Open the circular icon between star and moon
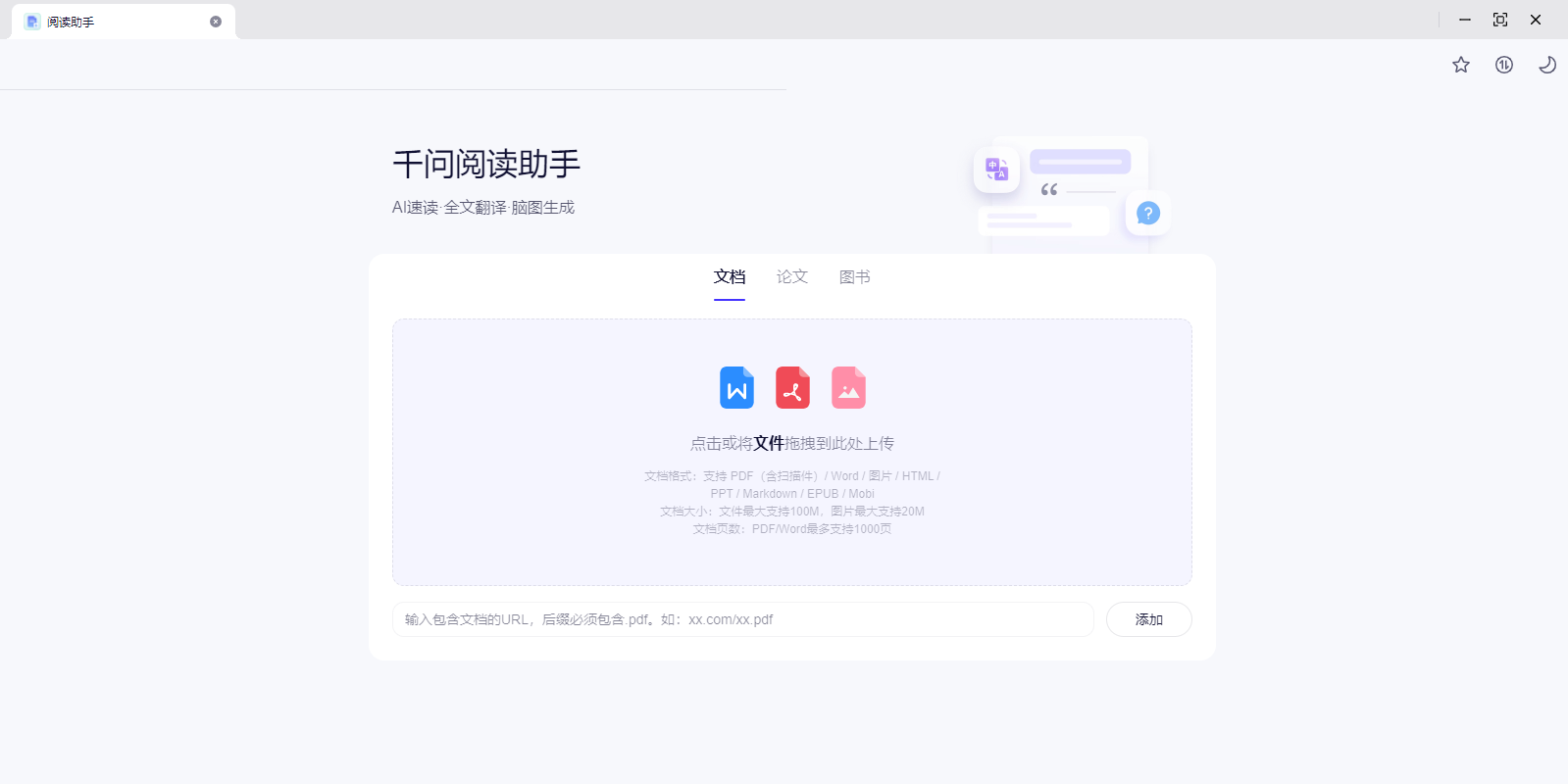The image size is (1568, 784). [x=1504, y=65]
